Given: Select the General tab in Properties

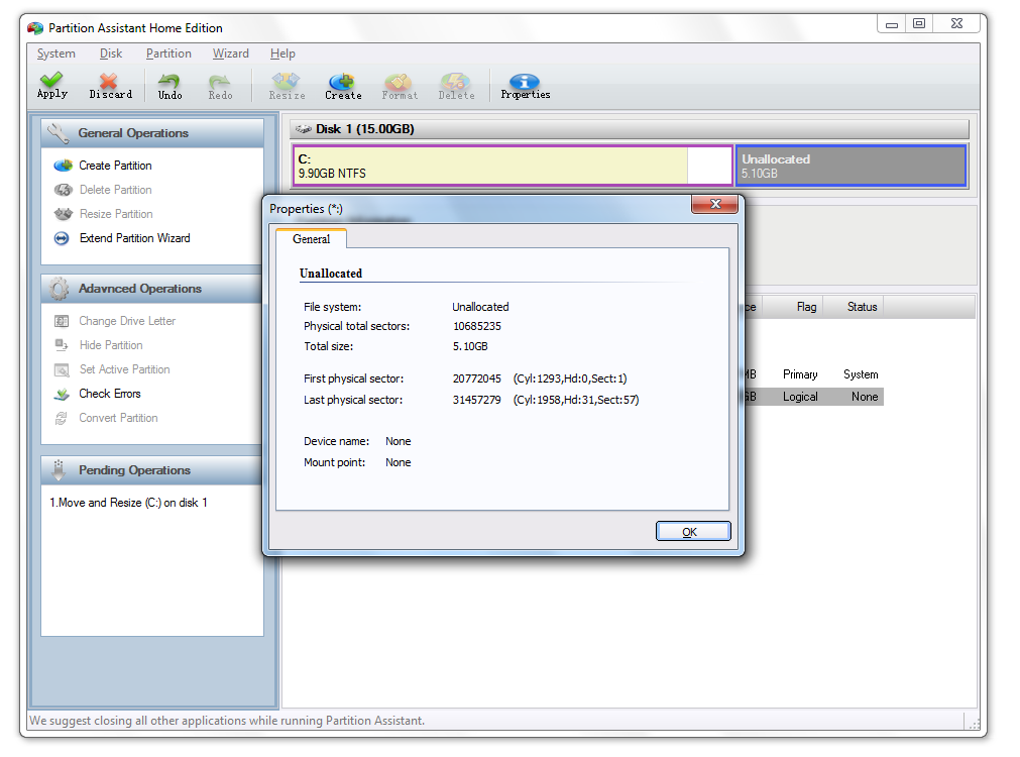Looking at the screenshot, I should (x=311, y=239).
